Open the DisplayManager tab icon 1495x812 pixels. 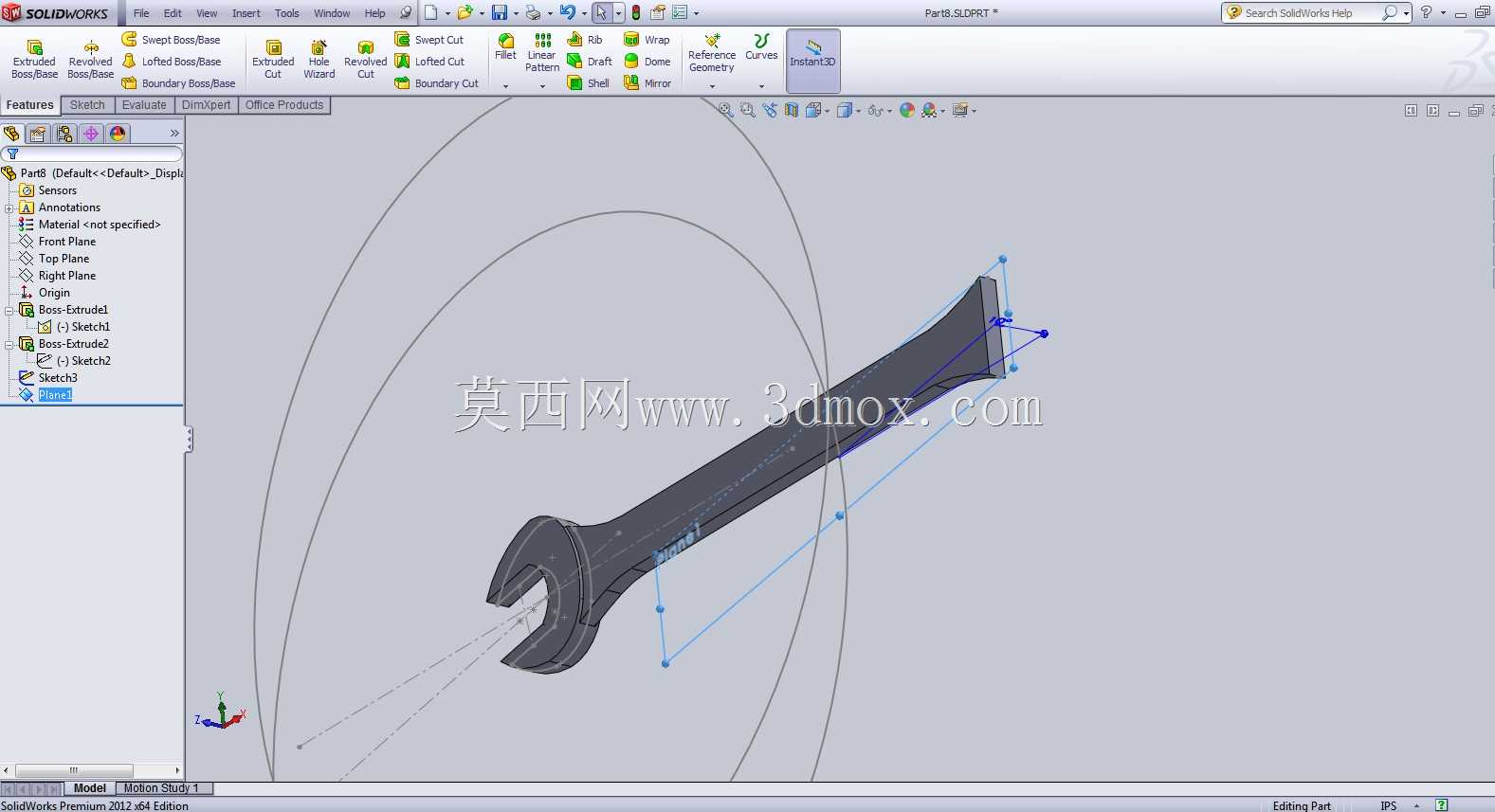pyautogui.click(x=118, y=134)
